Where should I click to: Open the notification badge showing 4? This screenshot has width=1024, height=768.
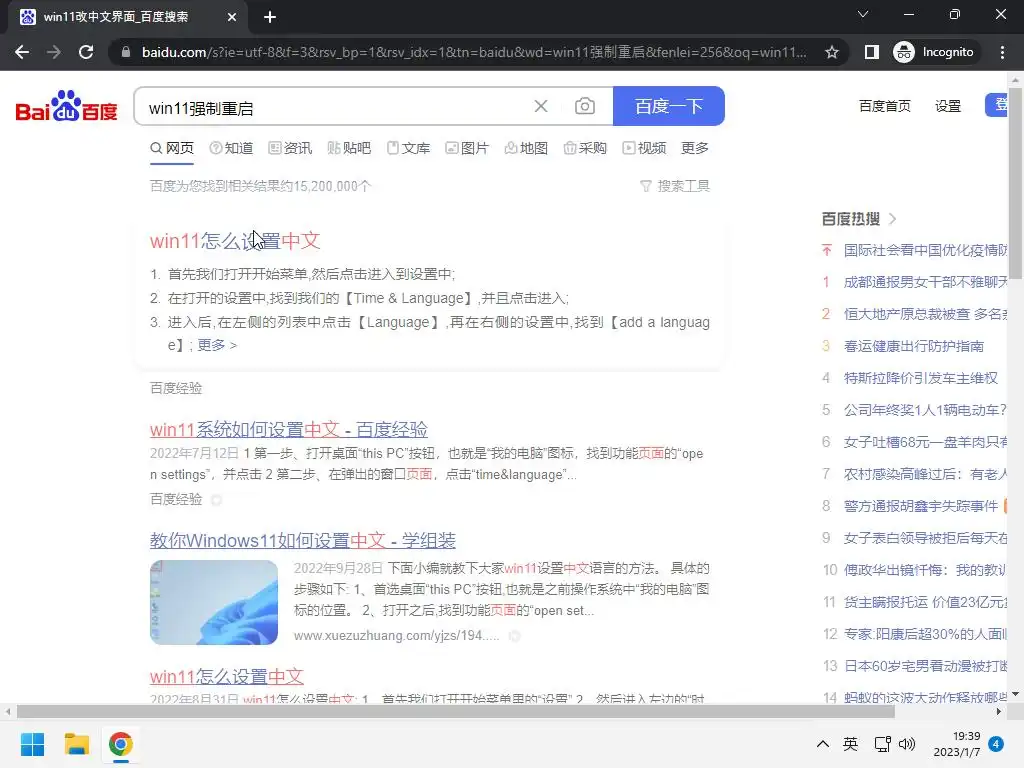click(x=996, y=744)
